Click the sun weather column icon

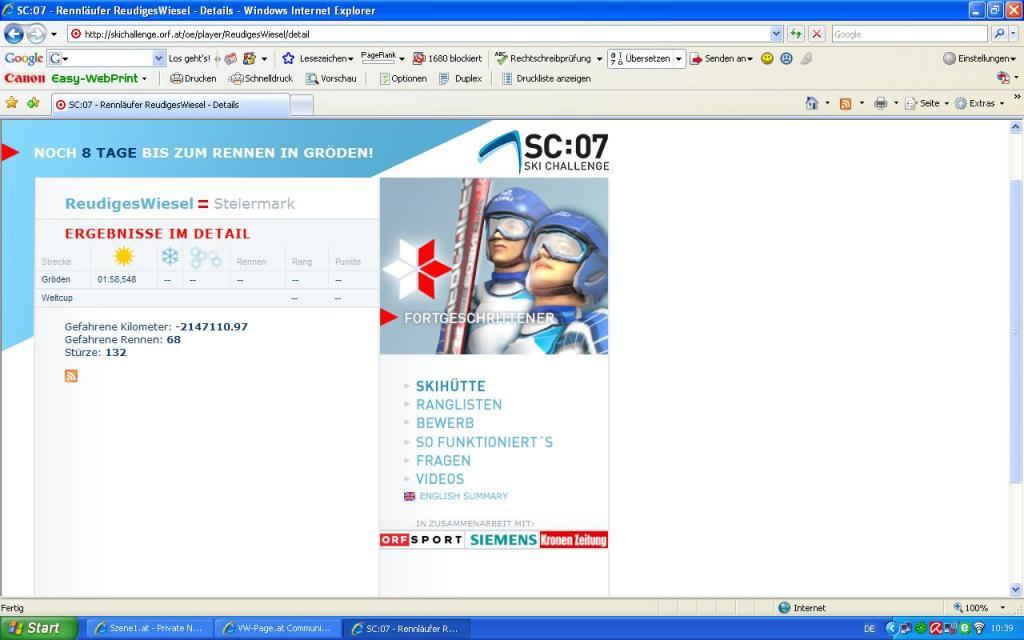coord(124,257)
